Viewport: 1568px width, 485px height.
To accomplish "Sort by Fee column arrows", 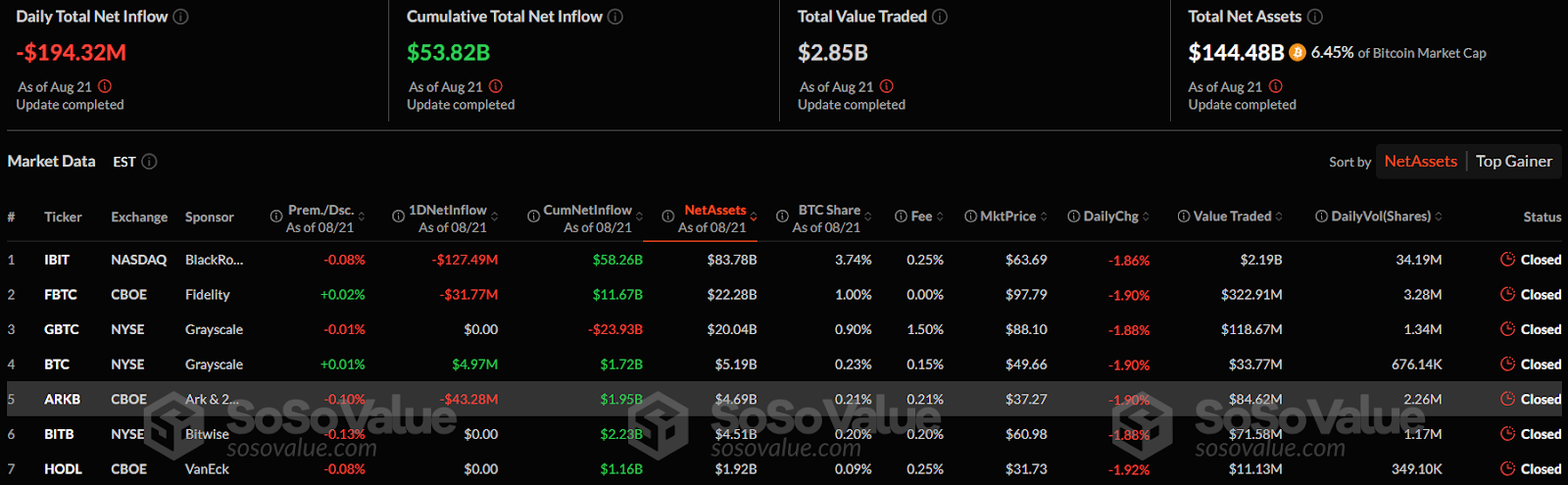I will (940, 217).
